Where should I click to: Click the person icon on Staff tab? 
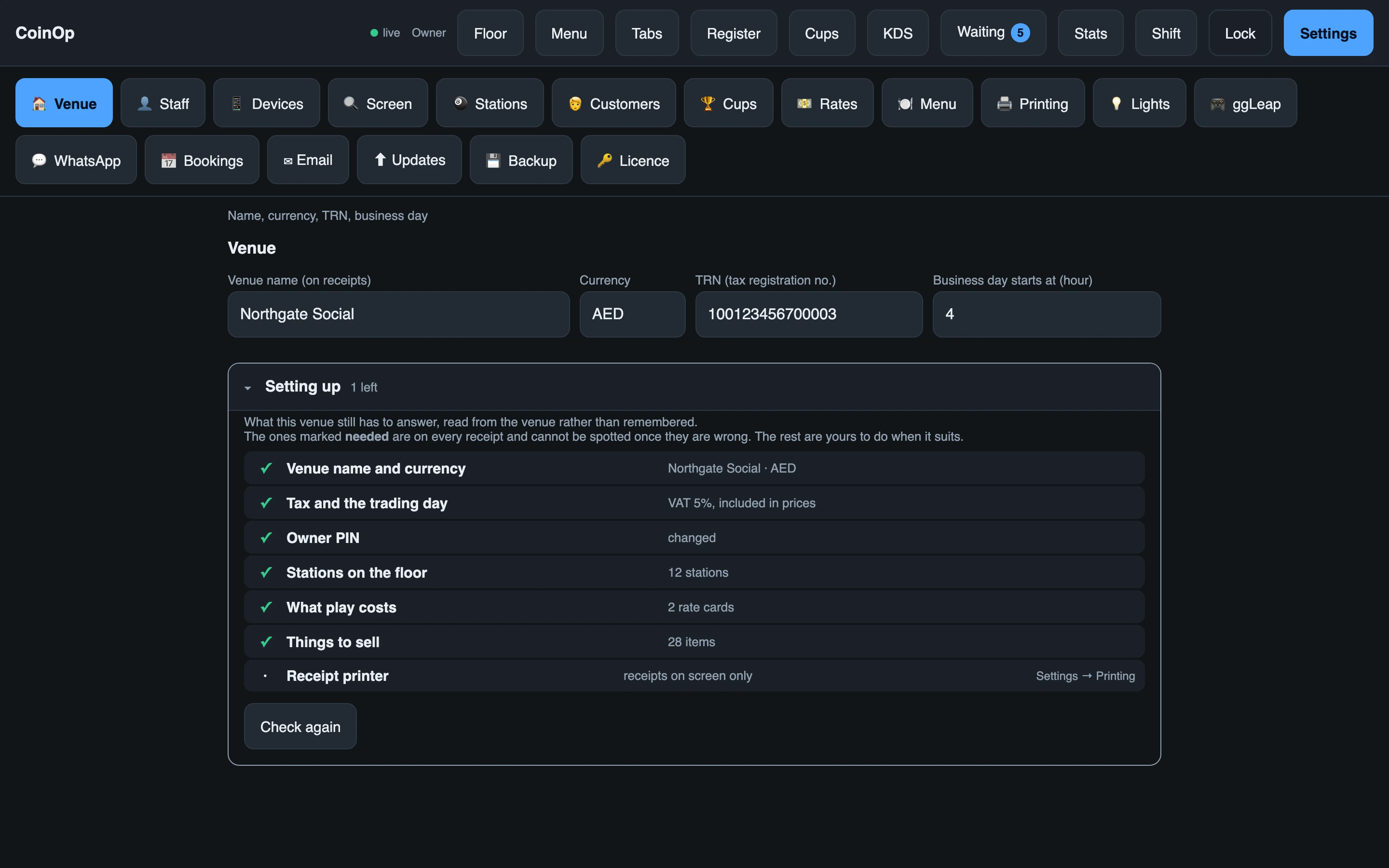pyautogui.click(x=145, y=103)
